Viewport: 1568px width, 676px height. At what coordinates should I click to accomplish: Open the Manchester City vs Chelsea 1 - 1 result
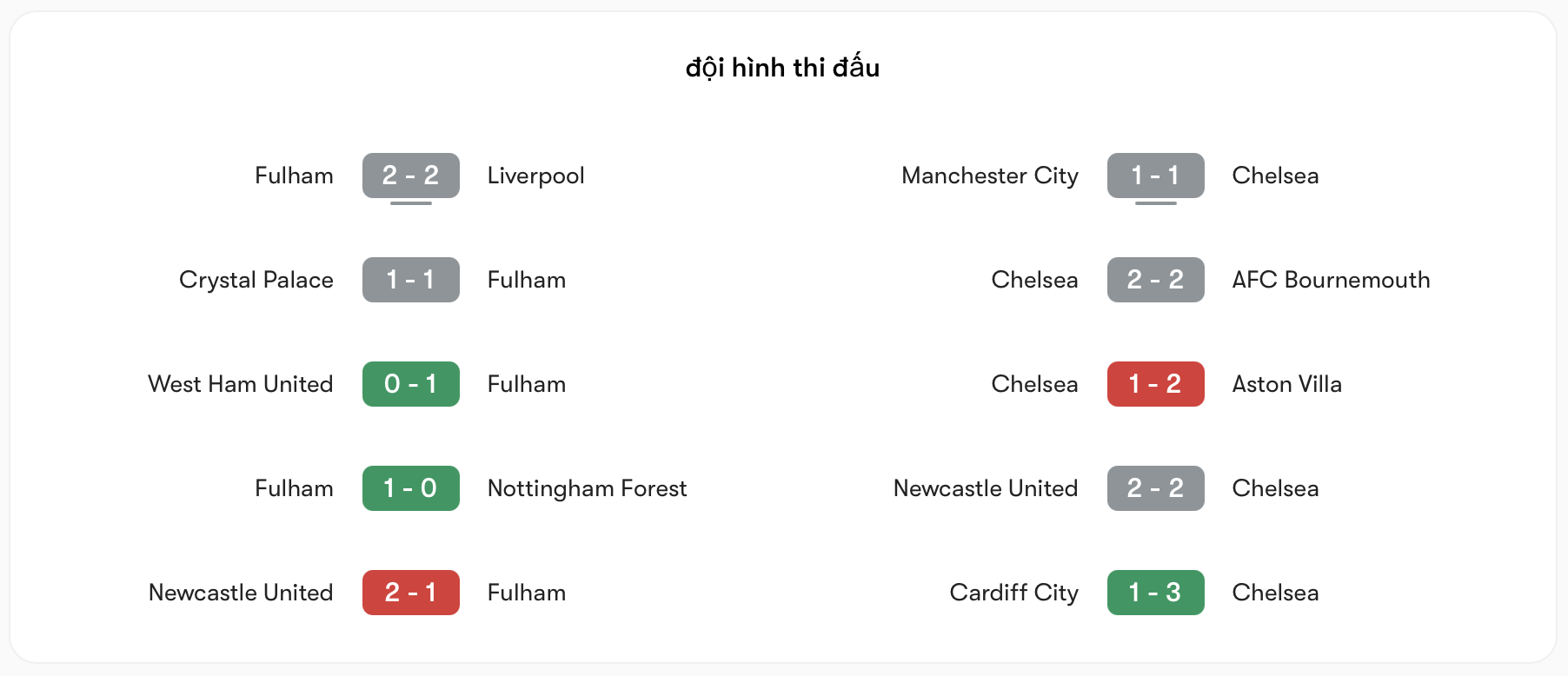[x=1155, y=176]
